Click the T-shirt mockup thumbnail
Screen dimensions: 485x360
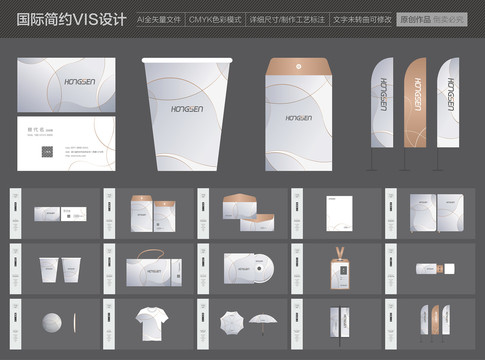coord(152,324)
